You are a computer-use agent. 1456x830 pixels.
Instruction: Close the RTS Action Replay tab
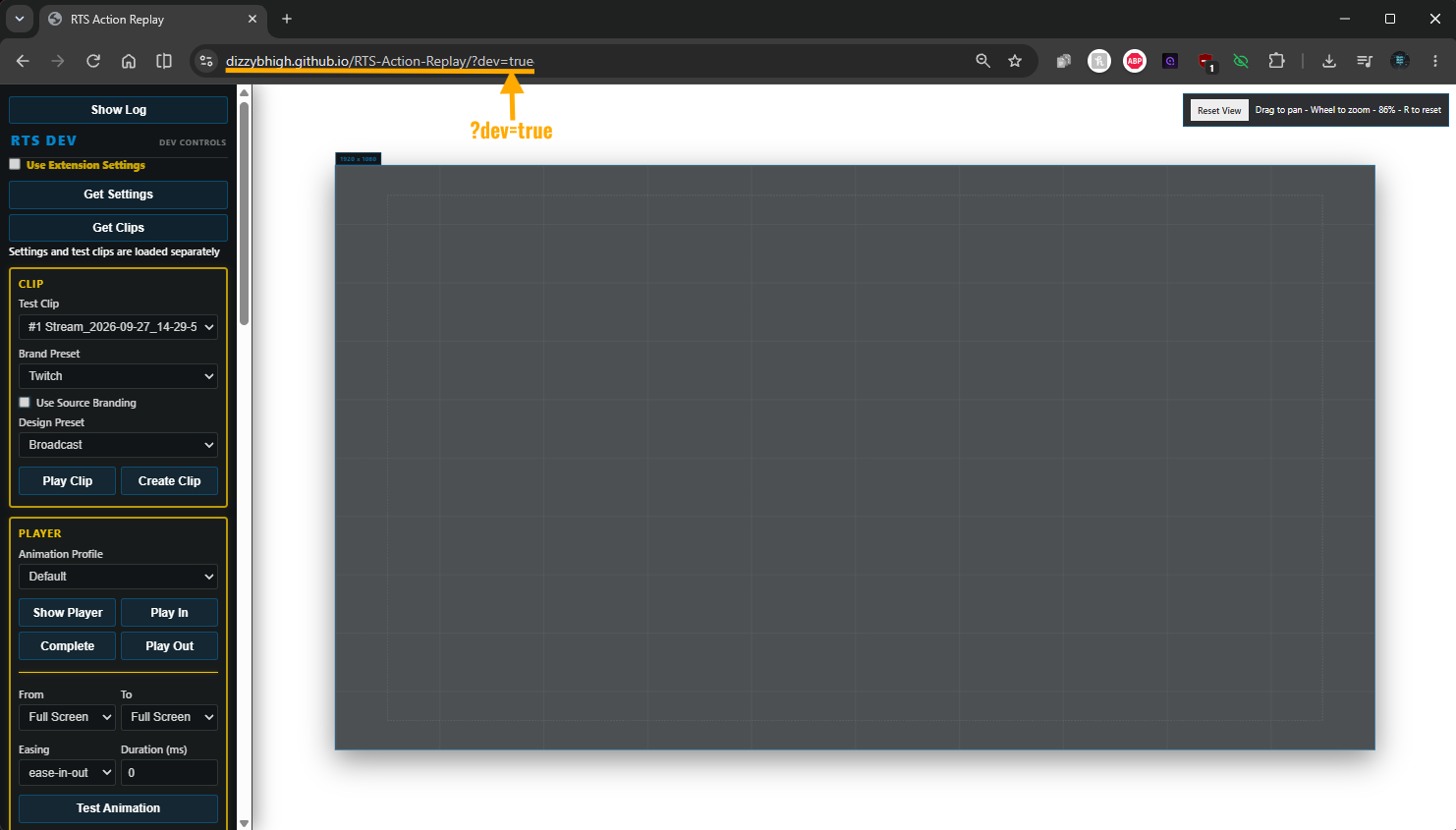coord(252,19)
